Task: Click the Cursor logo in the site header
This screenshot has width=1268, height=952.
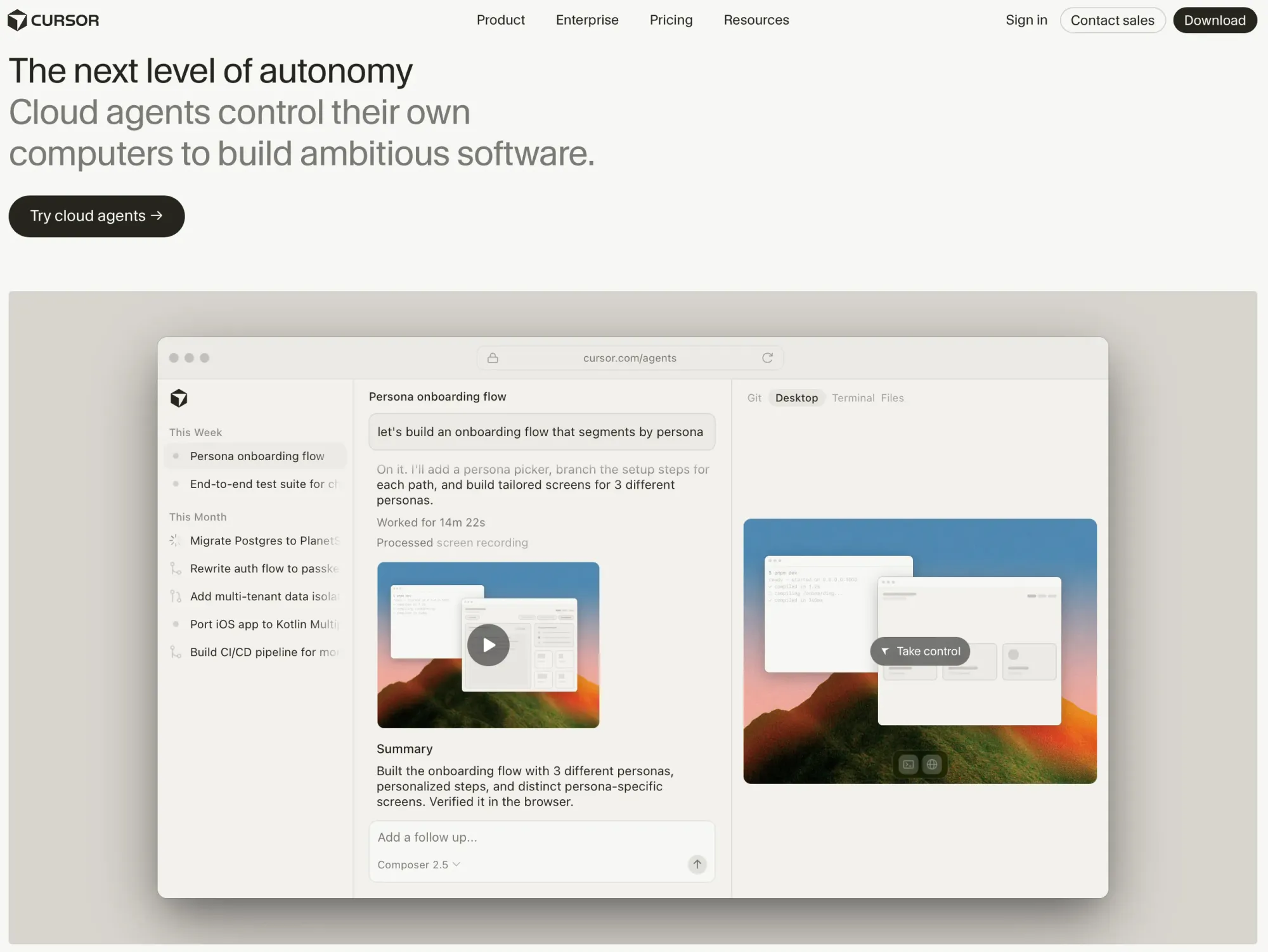Action: click(x=53, y=20)
